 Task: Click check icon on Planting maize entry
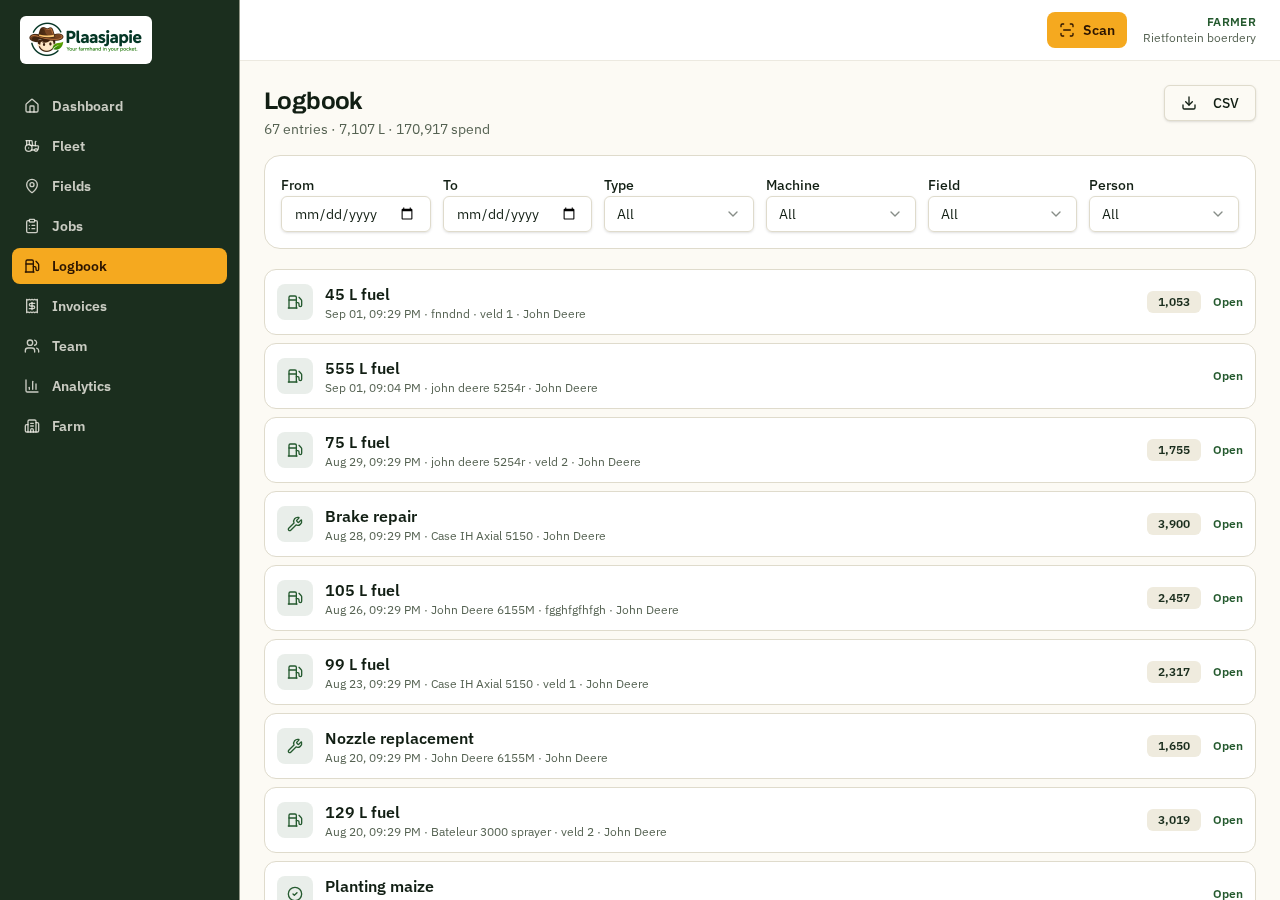click(295, 893)
